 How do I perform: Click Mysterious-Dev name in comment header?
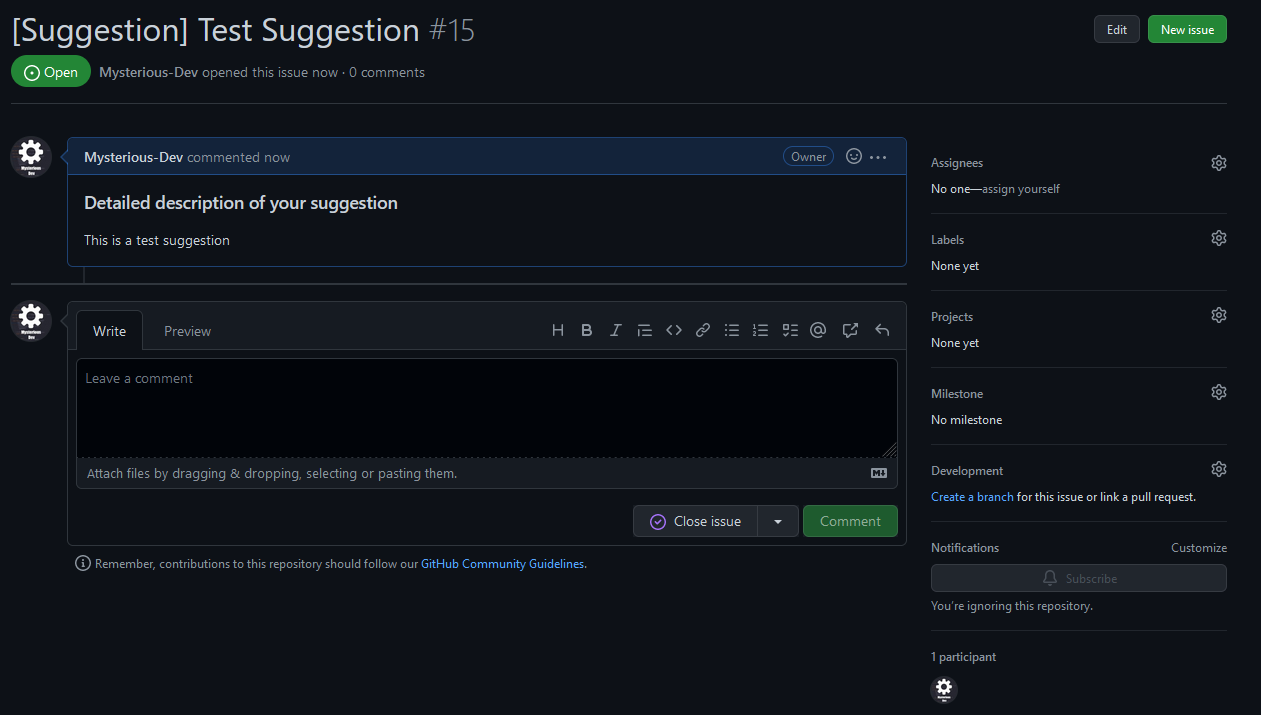tap(134, 157)
